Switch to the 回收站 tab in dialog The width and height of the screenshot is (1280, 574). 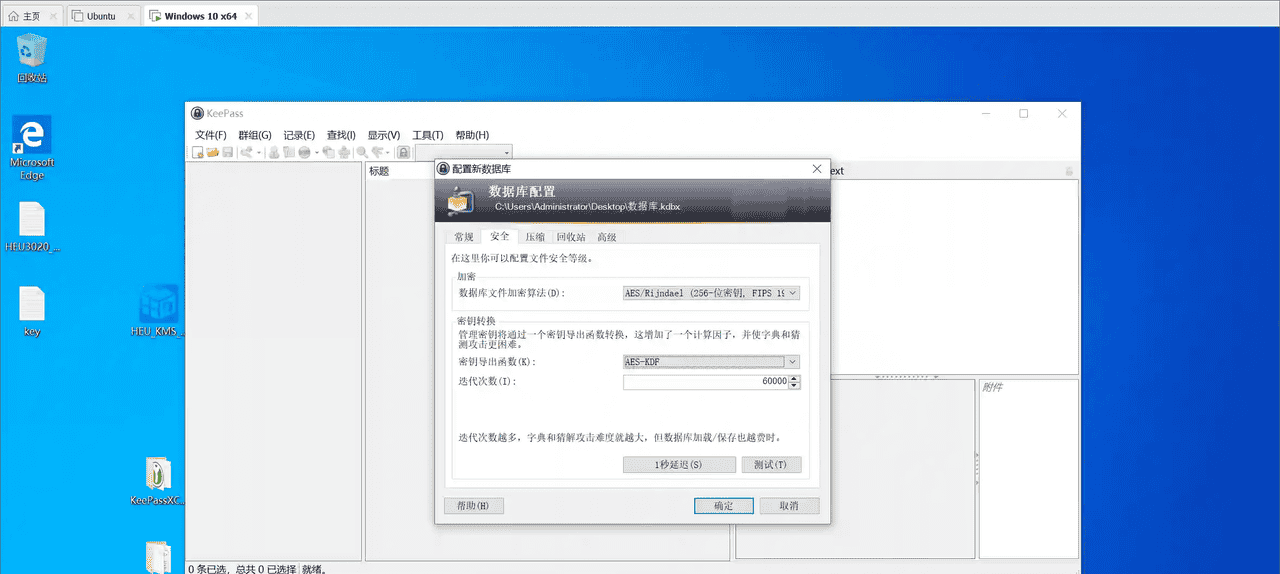click(571, 237)
